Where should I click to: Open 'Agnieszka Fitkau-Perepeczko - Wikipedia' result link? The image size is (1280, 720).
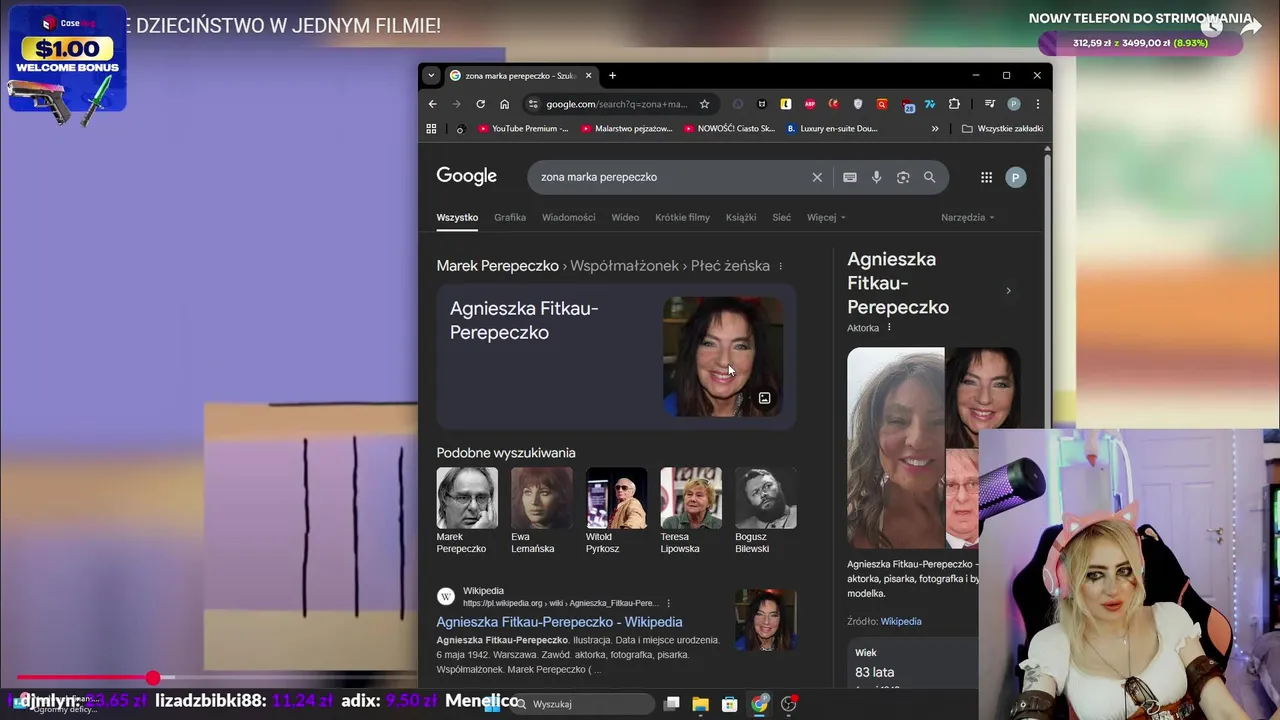point(559,622)
